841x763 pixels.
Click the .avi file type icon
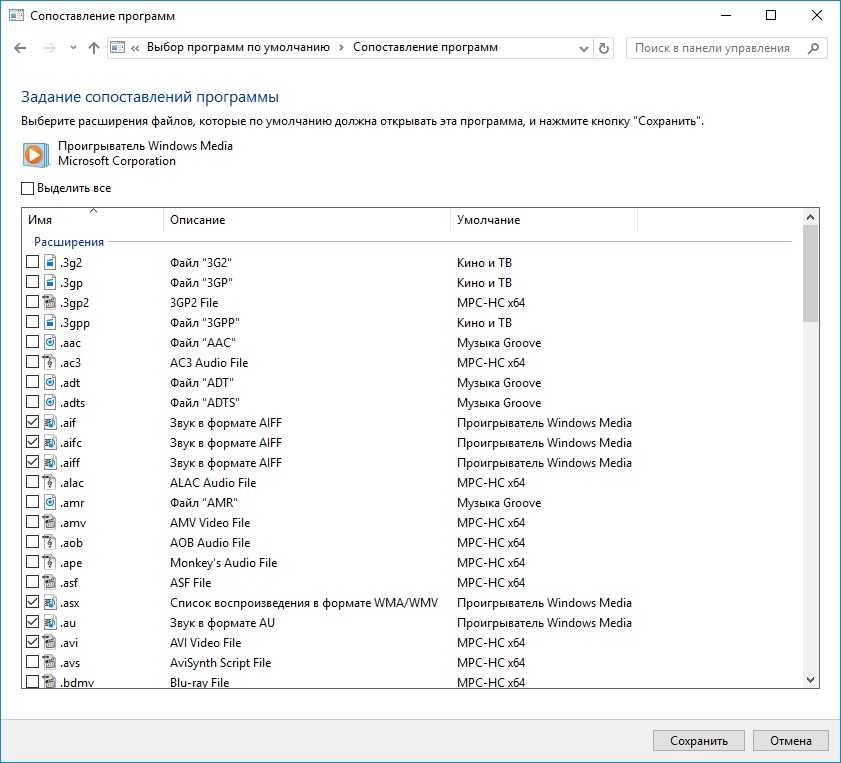(50, 643)
